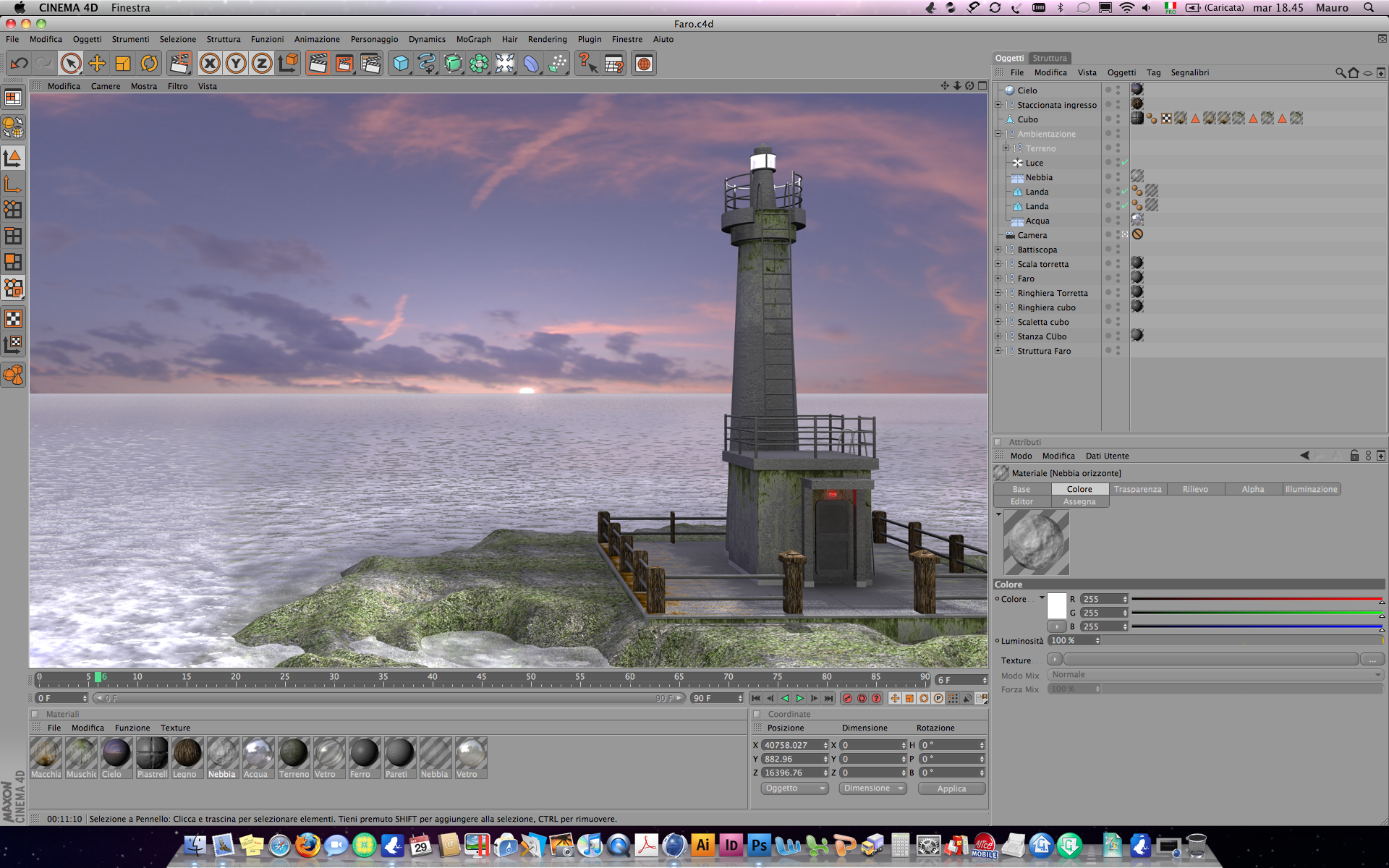Select the Move tool in toolbar
1389x868 pixels.
(x=97, y=64)
